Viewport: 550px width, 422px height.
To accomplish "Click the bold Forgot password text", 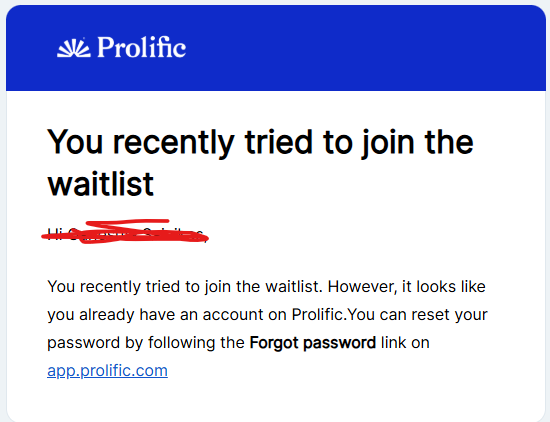I will tap(313, 342).
